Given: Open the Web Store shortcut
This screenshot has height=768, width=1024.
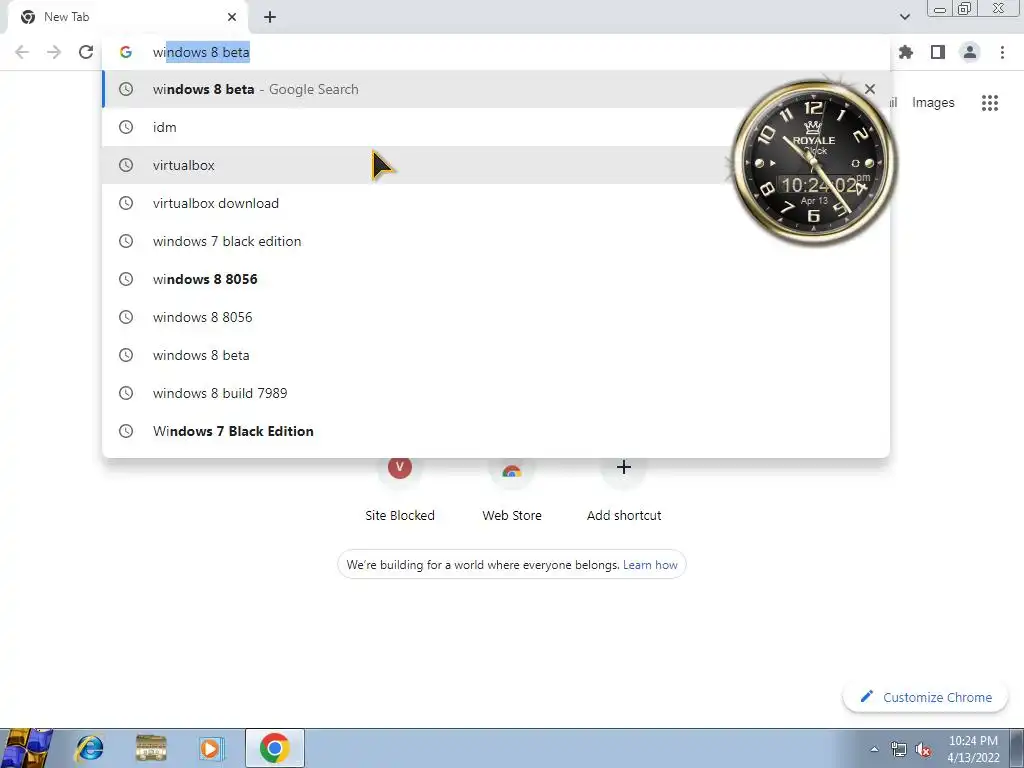Looking at the screenshot, I should coord(512,490).
